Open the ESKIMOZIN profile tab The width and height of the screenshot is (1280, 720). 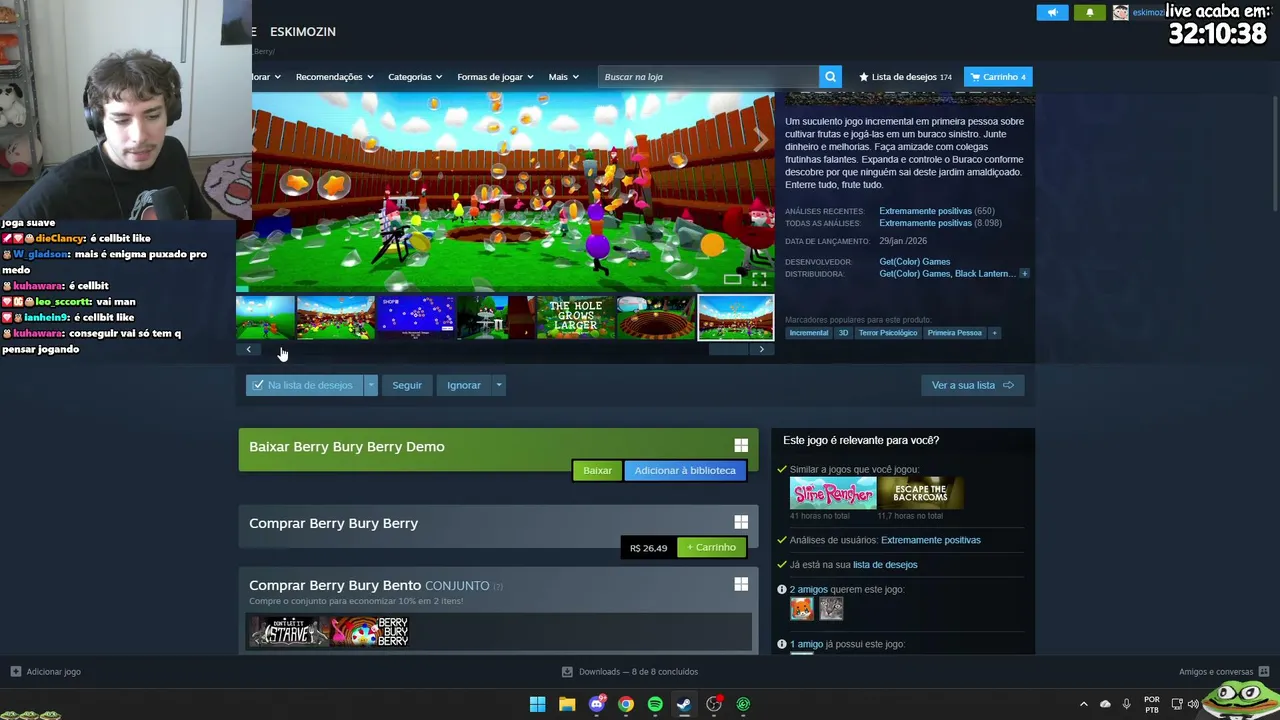302,32
